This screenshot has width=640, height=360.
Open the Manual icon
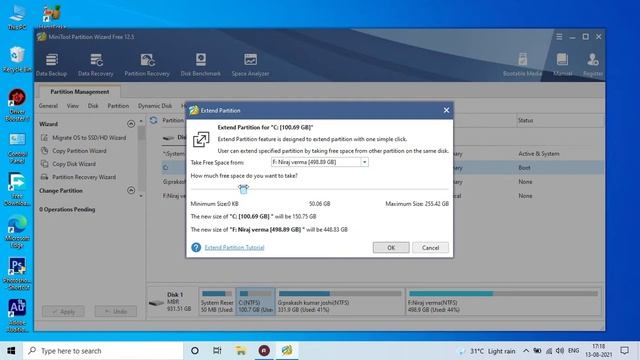click(x=562, y=64)
